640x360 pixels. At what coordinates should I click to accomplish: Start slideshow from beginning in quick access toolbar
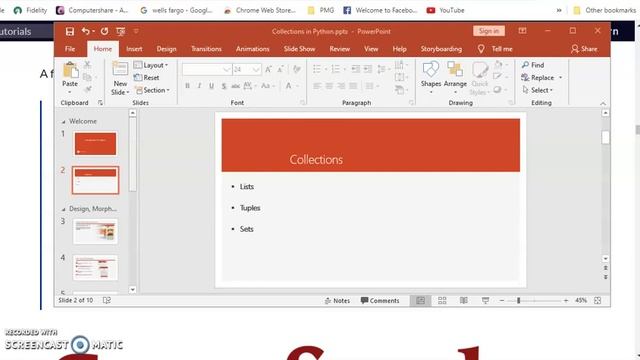click(120, 31)
